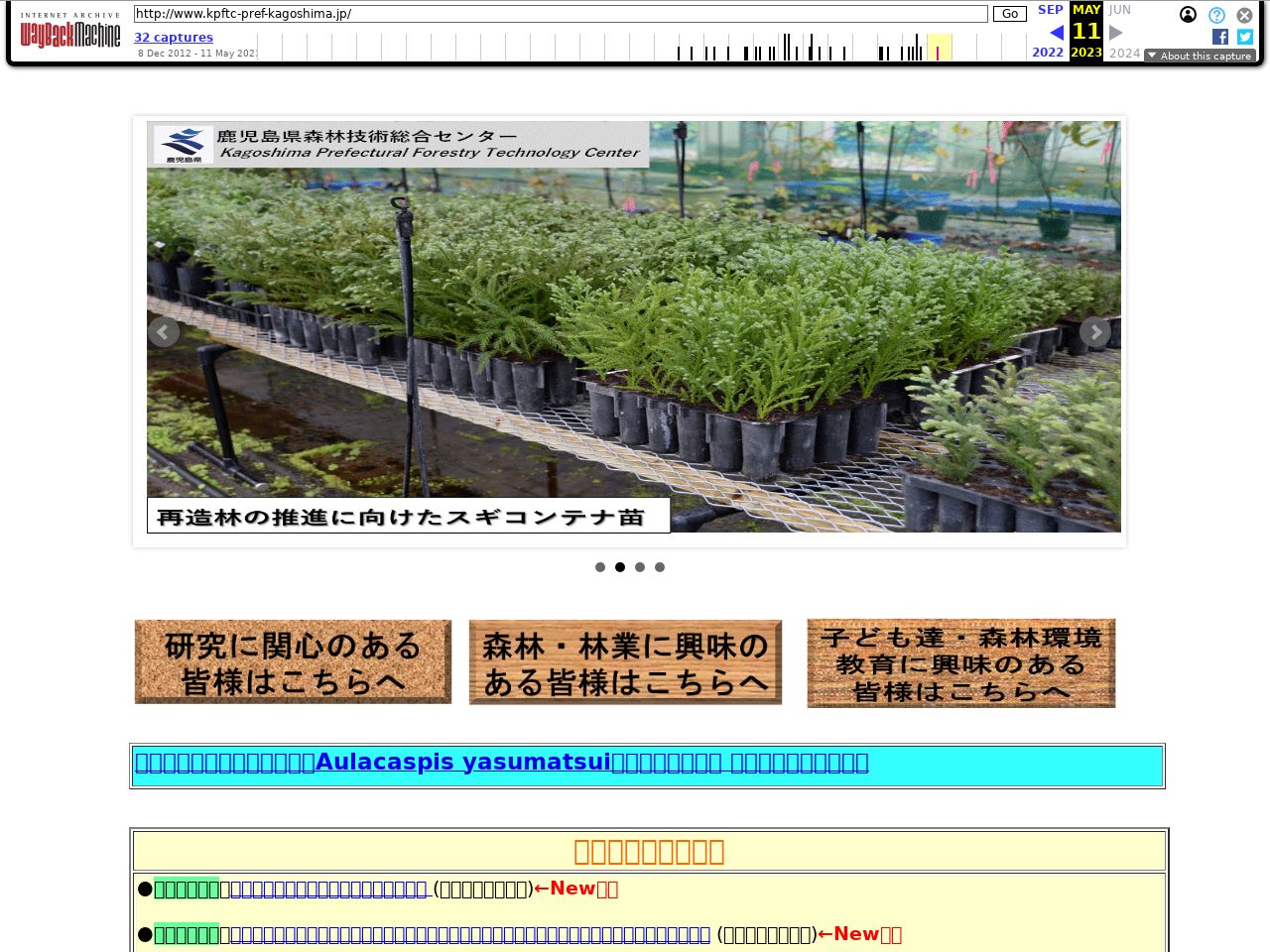Click the Wayback Machine logo
Image resolution: width=1270 pixels, height=952 pixels.
(70, 34)
